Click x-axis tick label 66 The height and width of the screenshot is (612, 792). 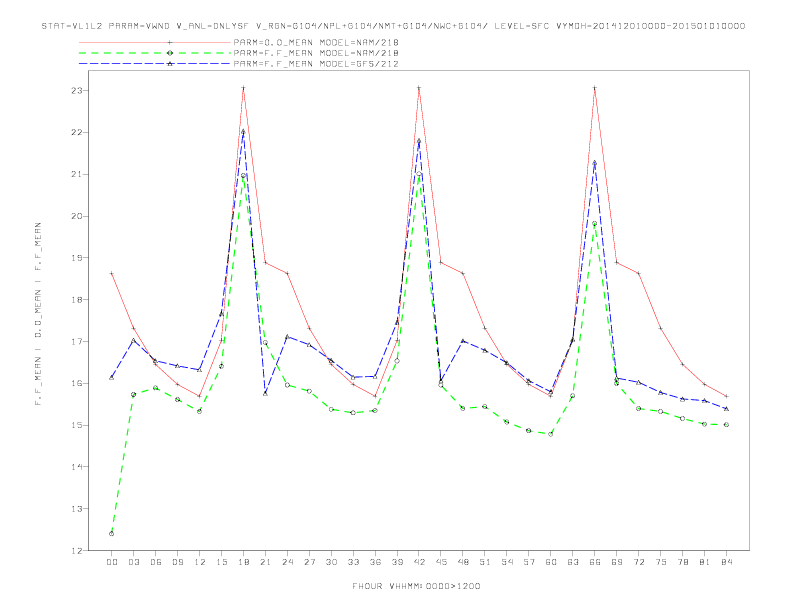click(x=595, y=562)
